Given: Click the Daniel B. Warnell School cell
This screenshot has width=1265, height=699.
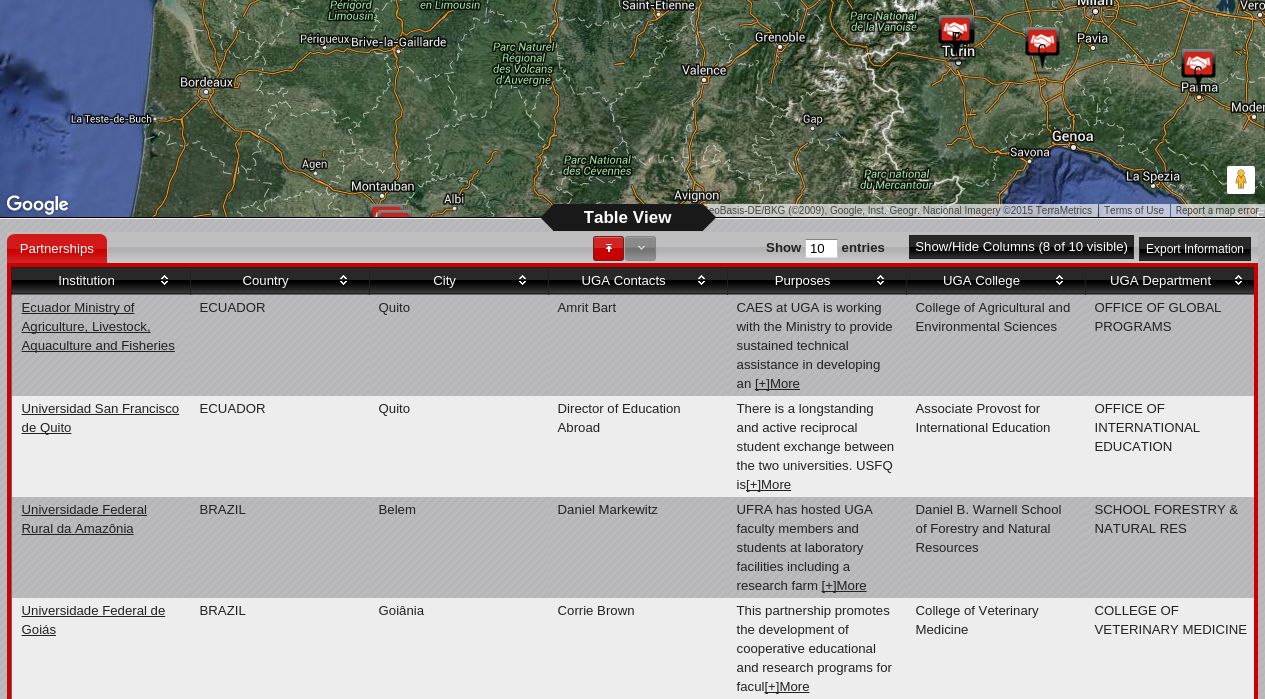Looking at the screenshot, I should tap(996, 547).
